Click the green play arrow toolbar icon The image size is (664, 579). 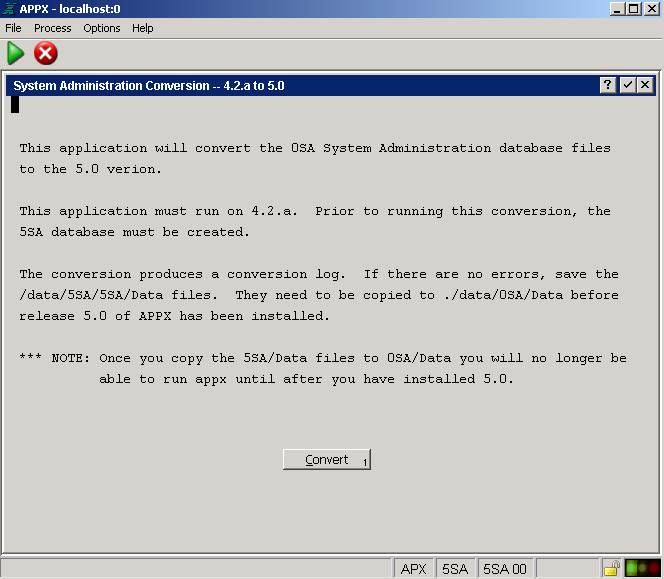click(16, 53)
